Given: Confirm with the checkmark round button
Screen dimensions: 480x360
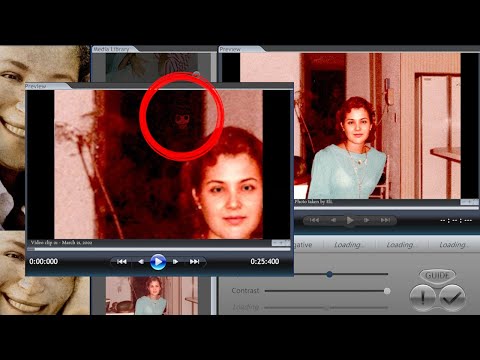Looking at the screenshot, I should pos(452,298).
